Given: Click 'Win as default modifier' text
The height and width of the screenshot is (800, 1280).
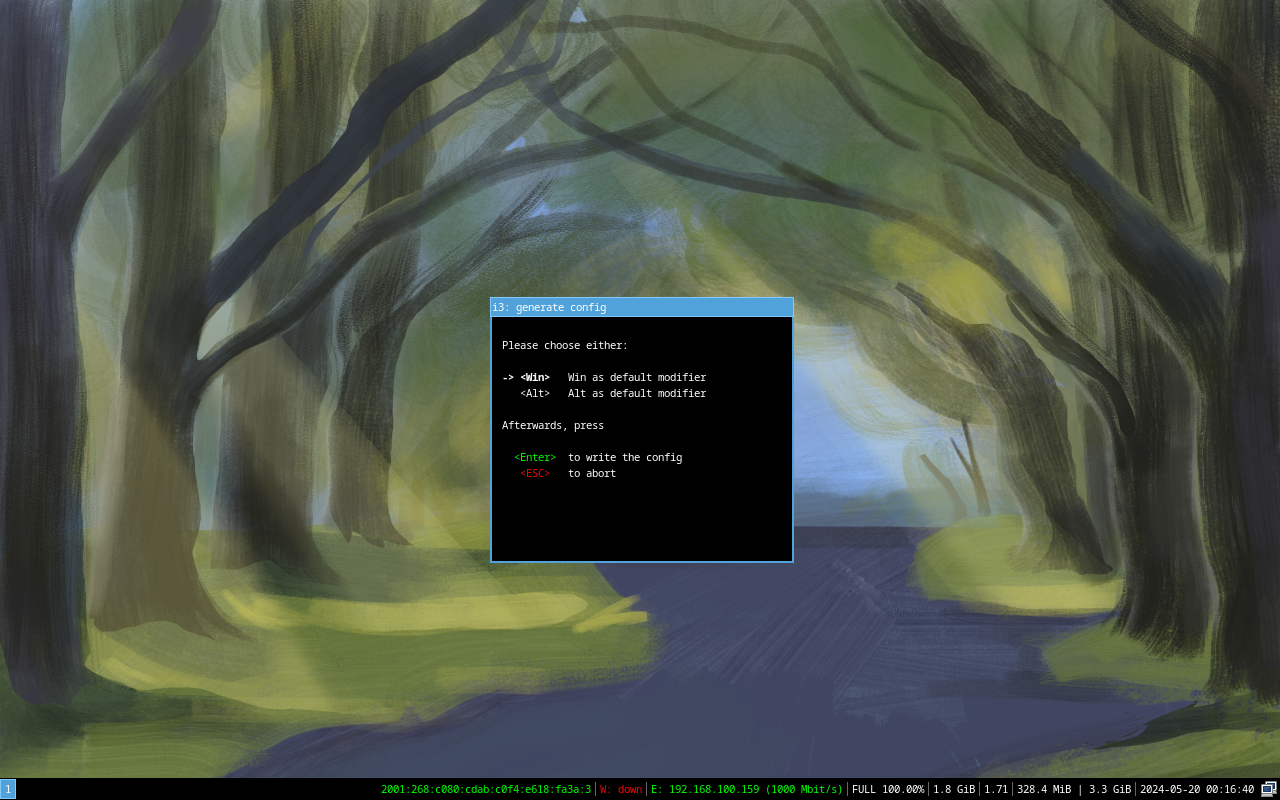Looking at the screenshot, I should 637,378.
